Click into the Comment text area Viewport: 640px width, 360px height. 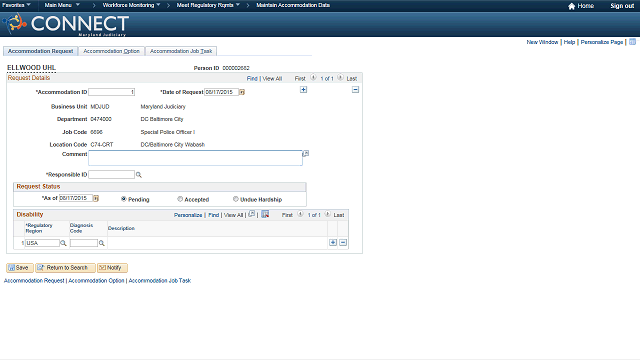[195, 158]
